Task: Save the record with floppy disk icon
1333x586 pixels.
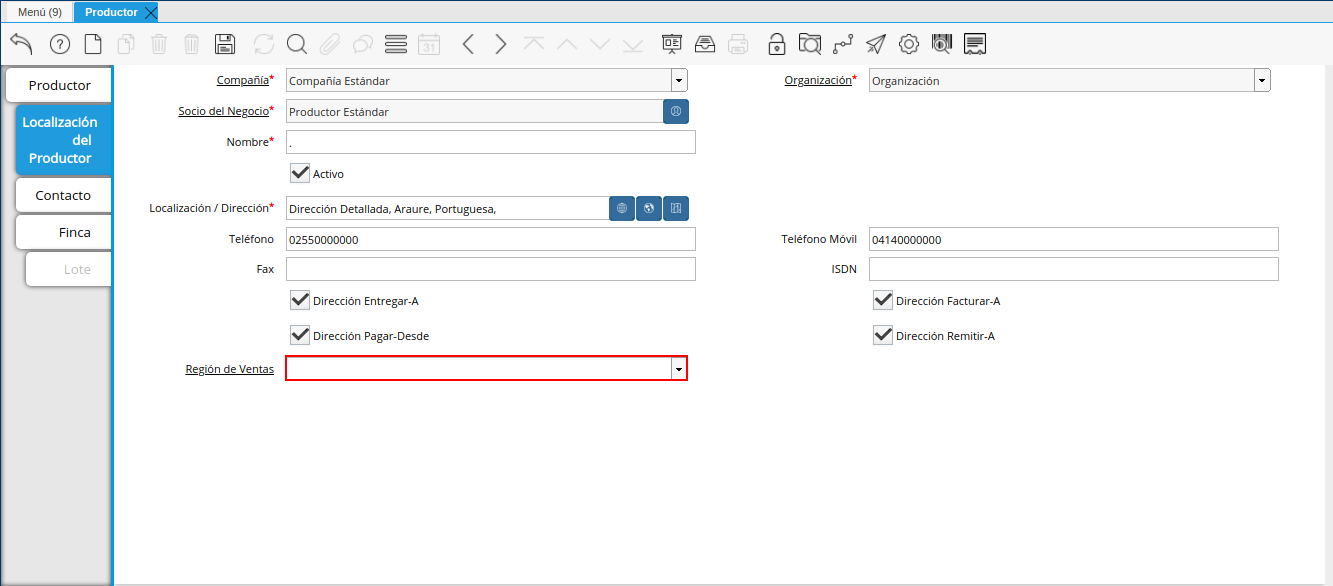Action: click(x=225, y=44)
